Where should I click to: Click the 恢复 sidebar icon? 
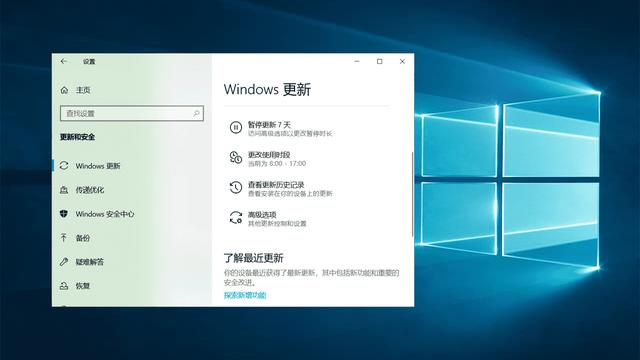64,286
